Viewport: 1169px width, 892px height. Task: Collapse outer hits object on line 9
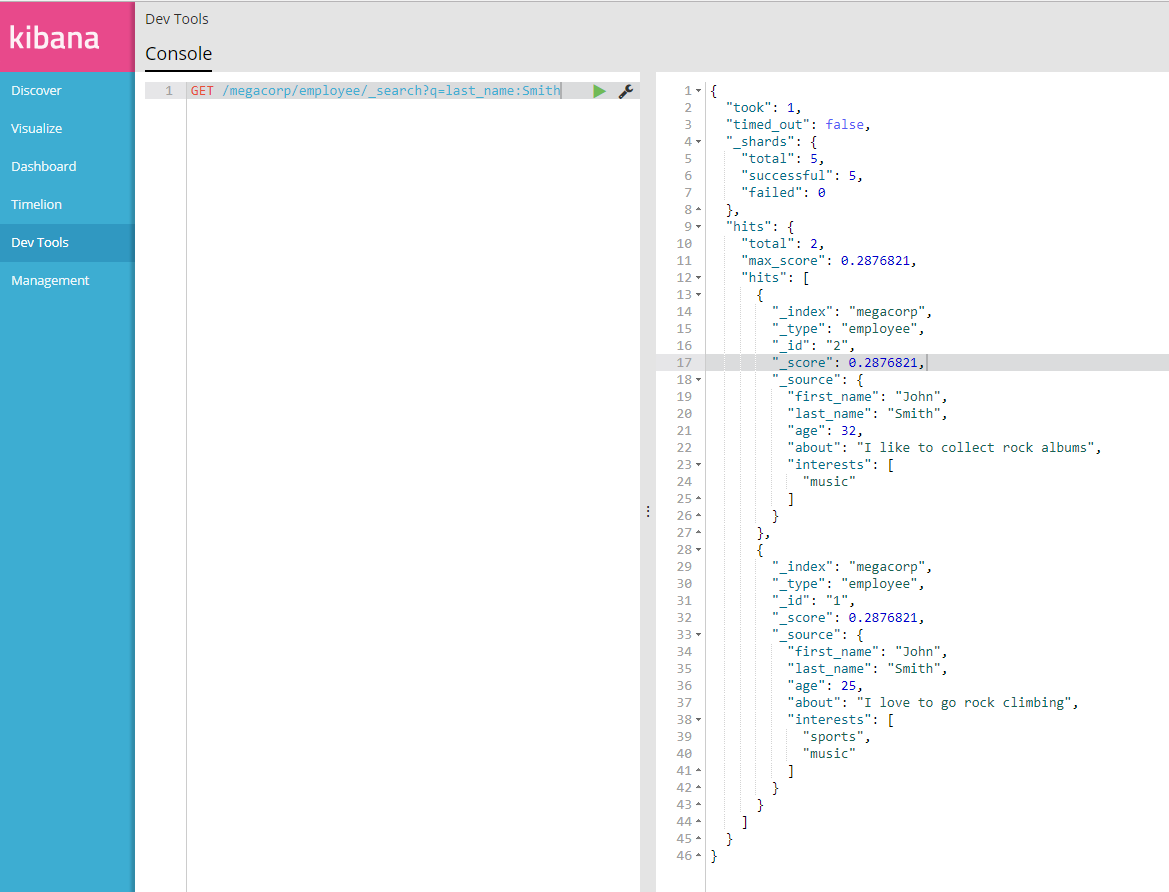pos(699,227)
